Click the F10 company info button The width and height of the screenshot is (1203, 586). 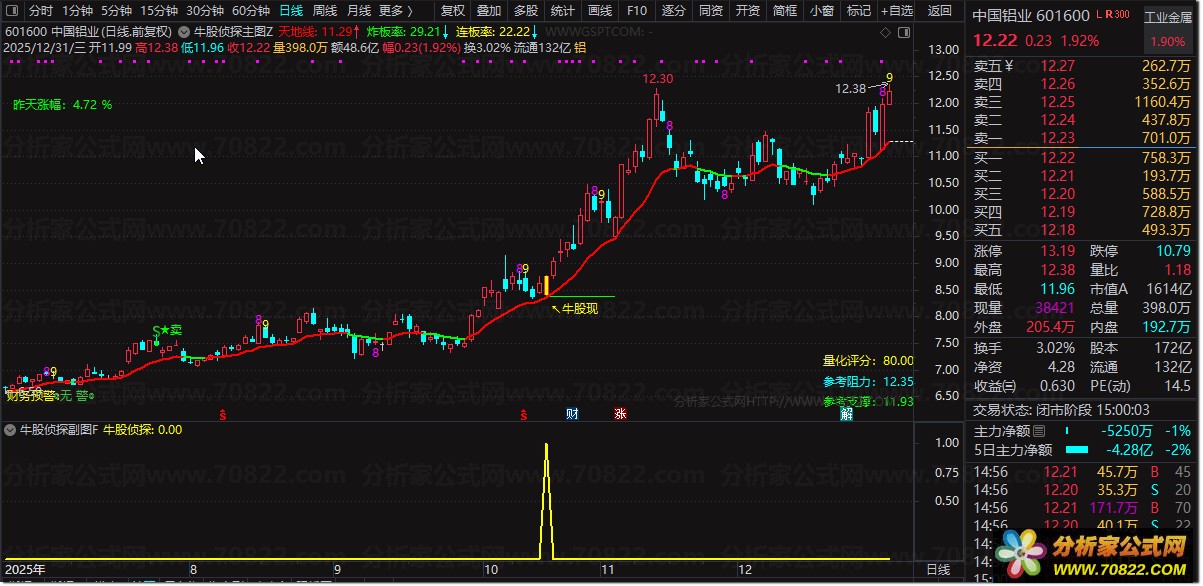pyautogui.click(x=637, y=11)
